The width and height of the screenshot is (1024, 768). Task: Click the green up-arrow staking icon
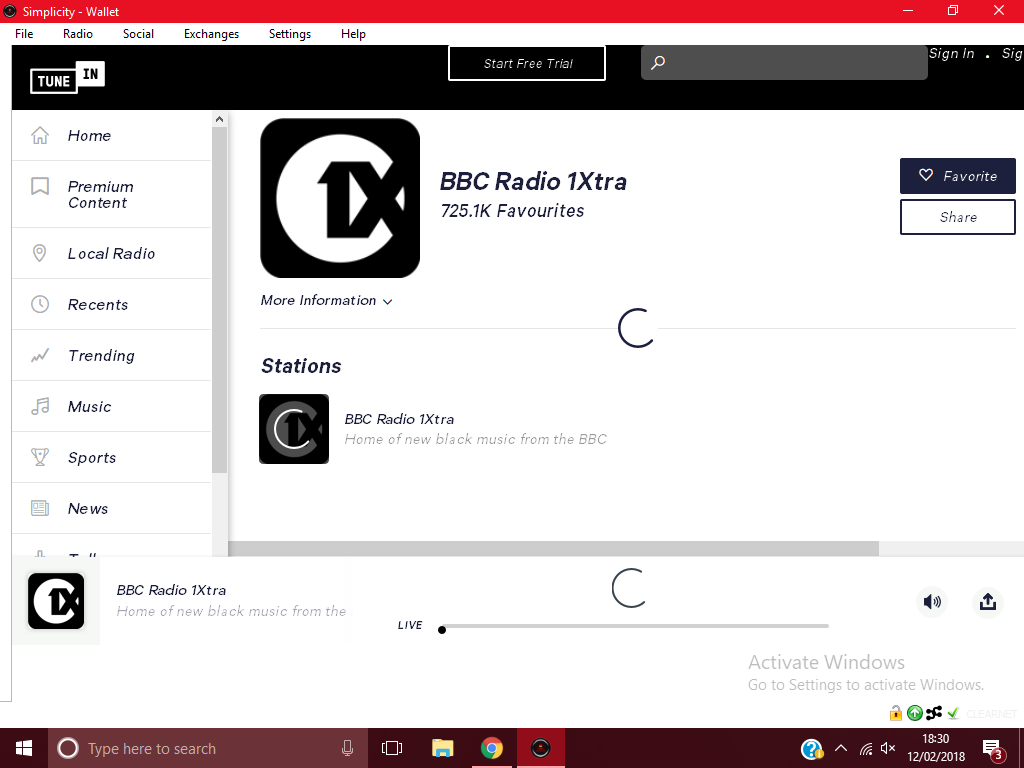tap(914, 713)
